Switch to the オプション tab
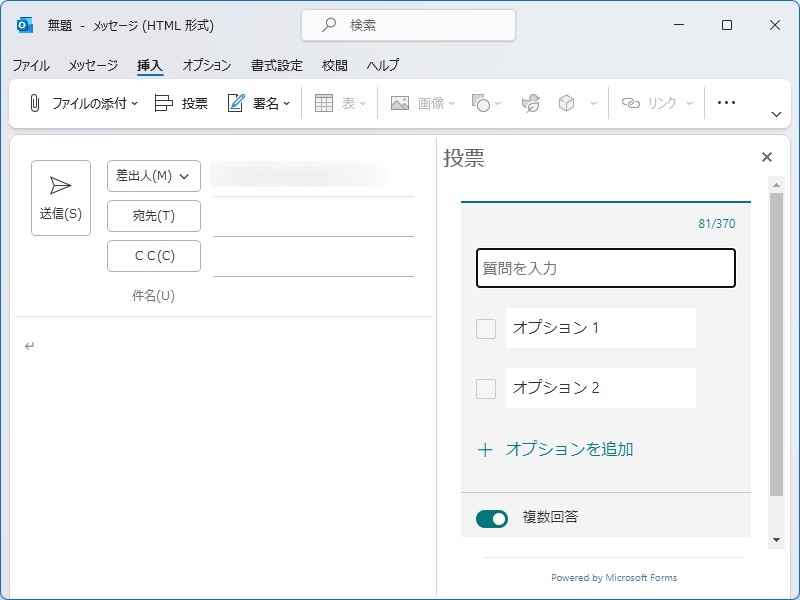 coord(207,65)
